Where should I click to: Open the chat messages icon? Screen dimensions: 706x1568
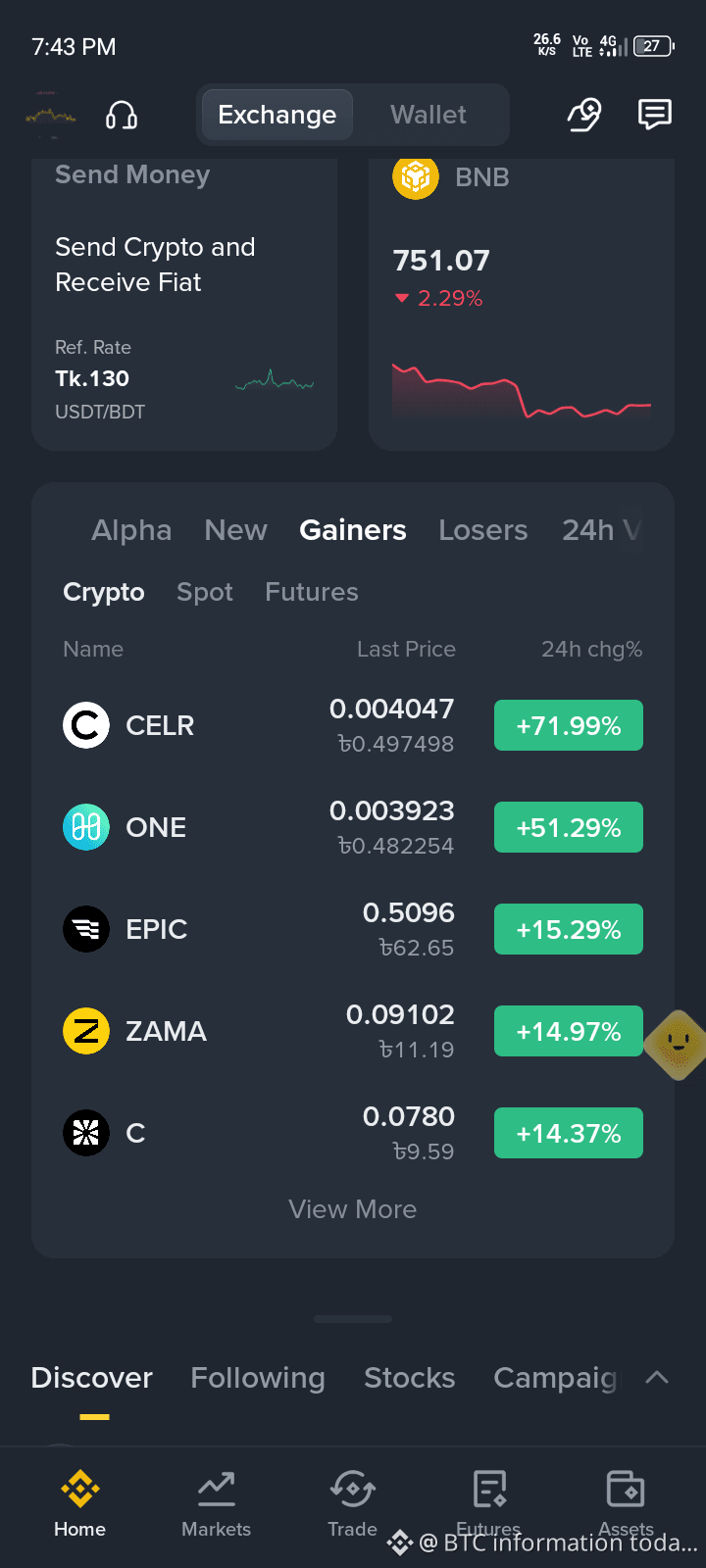(x=654, y=115)
